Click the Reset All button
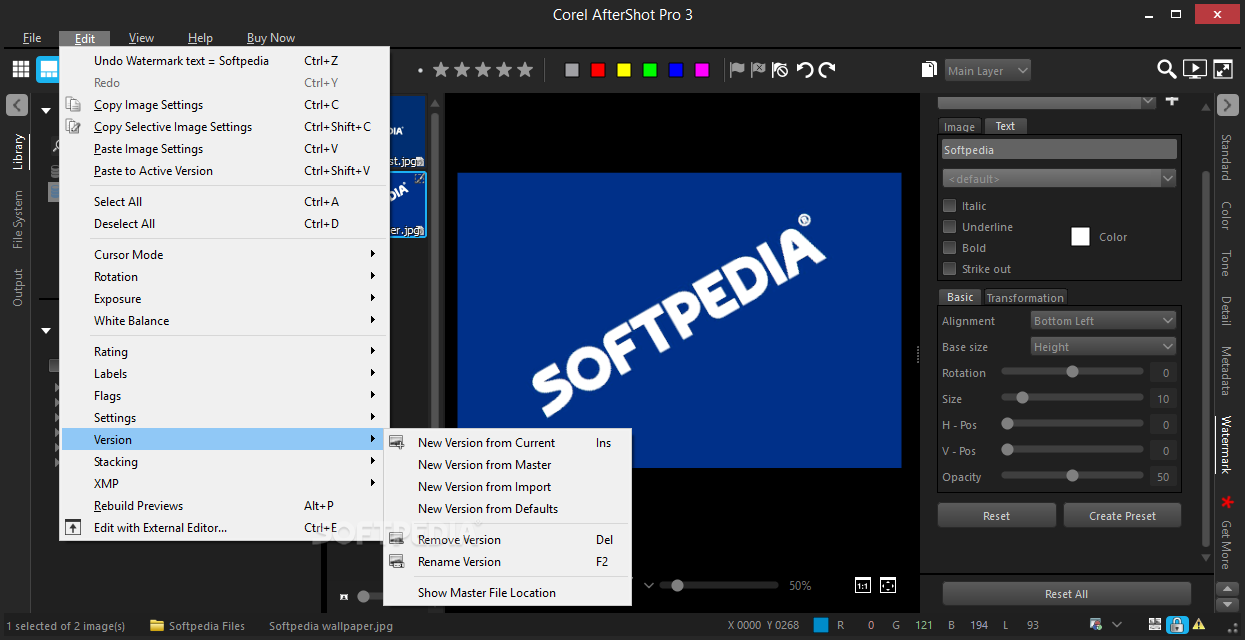The height and width of the screenshot is (640, 1245). 1066,594
